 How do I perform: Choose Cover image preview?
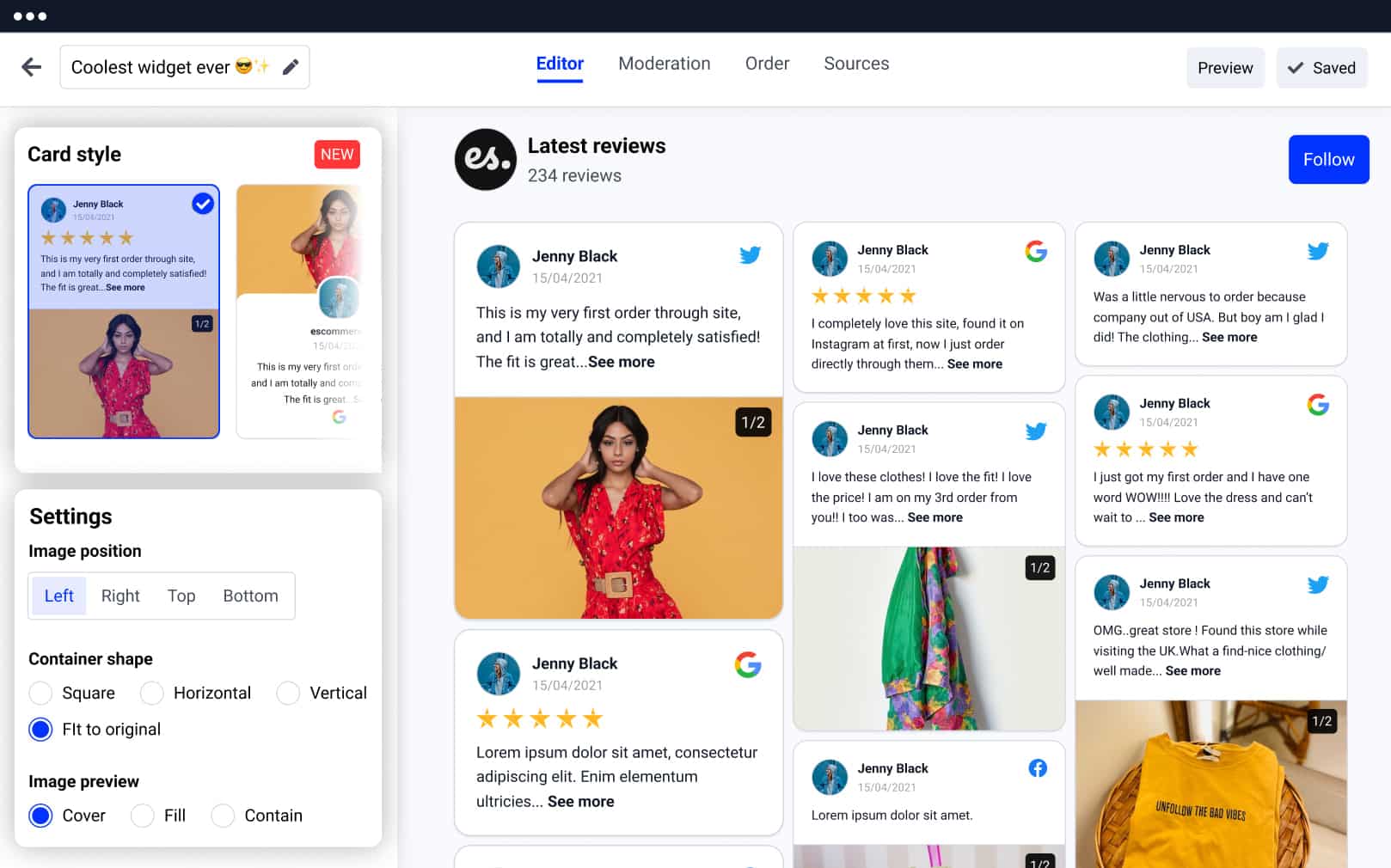pyautogui.click(x=40, y=816)
